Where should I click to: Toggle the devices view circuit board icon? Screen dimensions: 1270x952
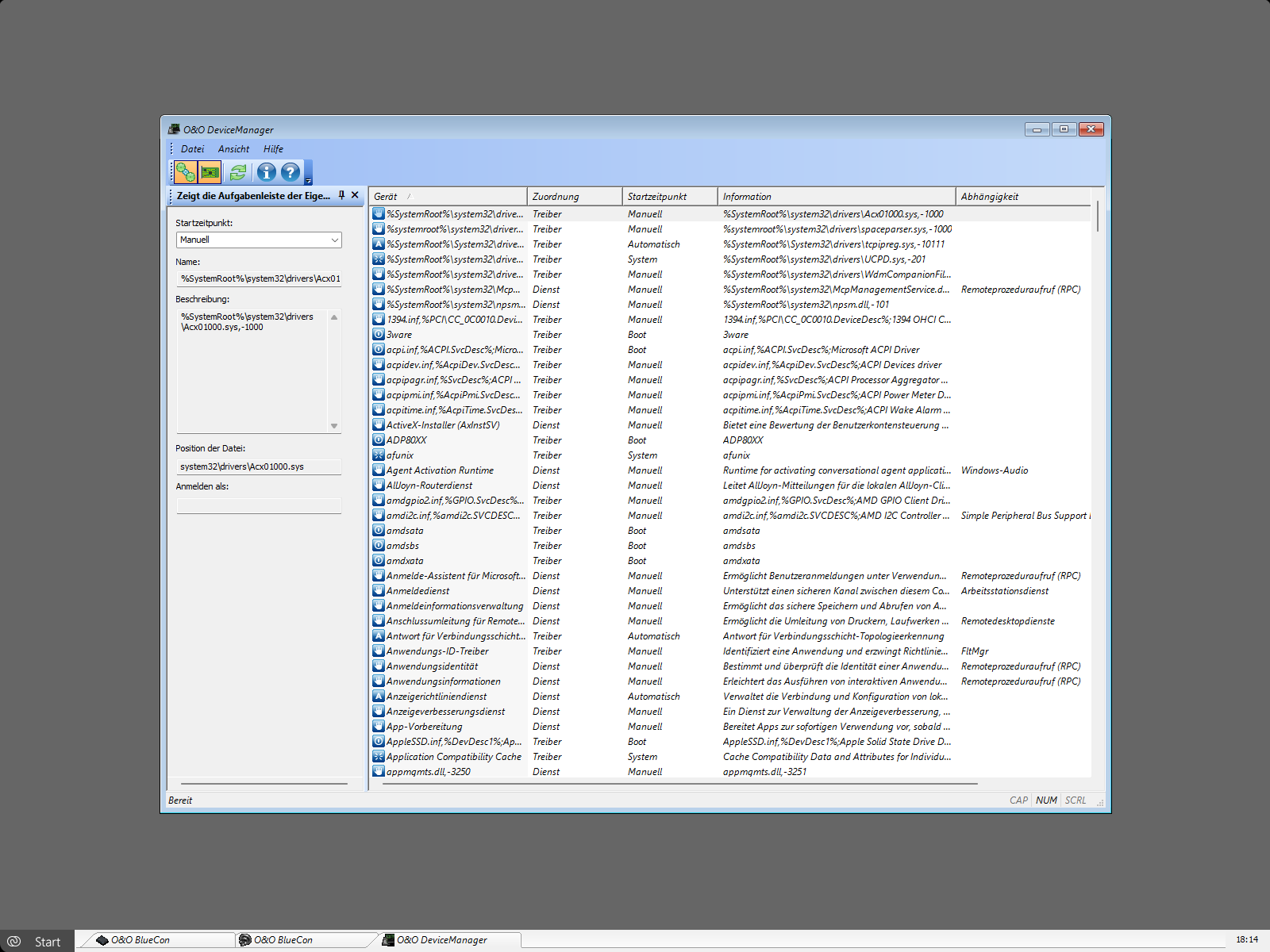210,172
